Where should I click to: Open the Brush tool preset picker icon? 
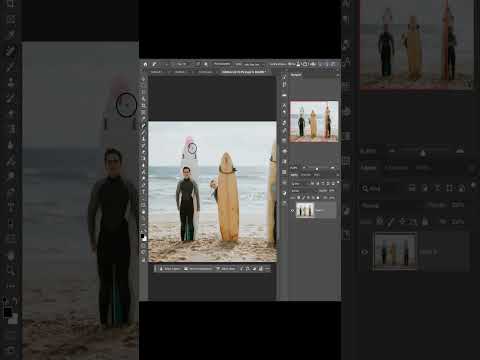tap(155, 64)
